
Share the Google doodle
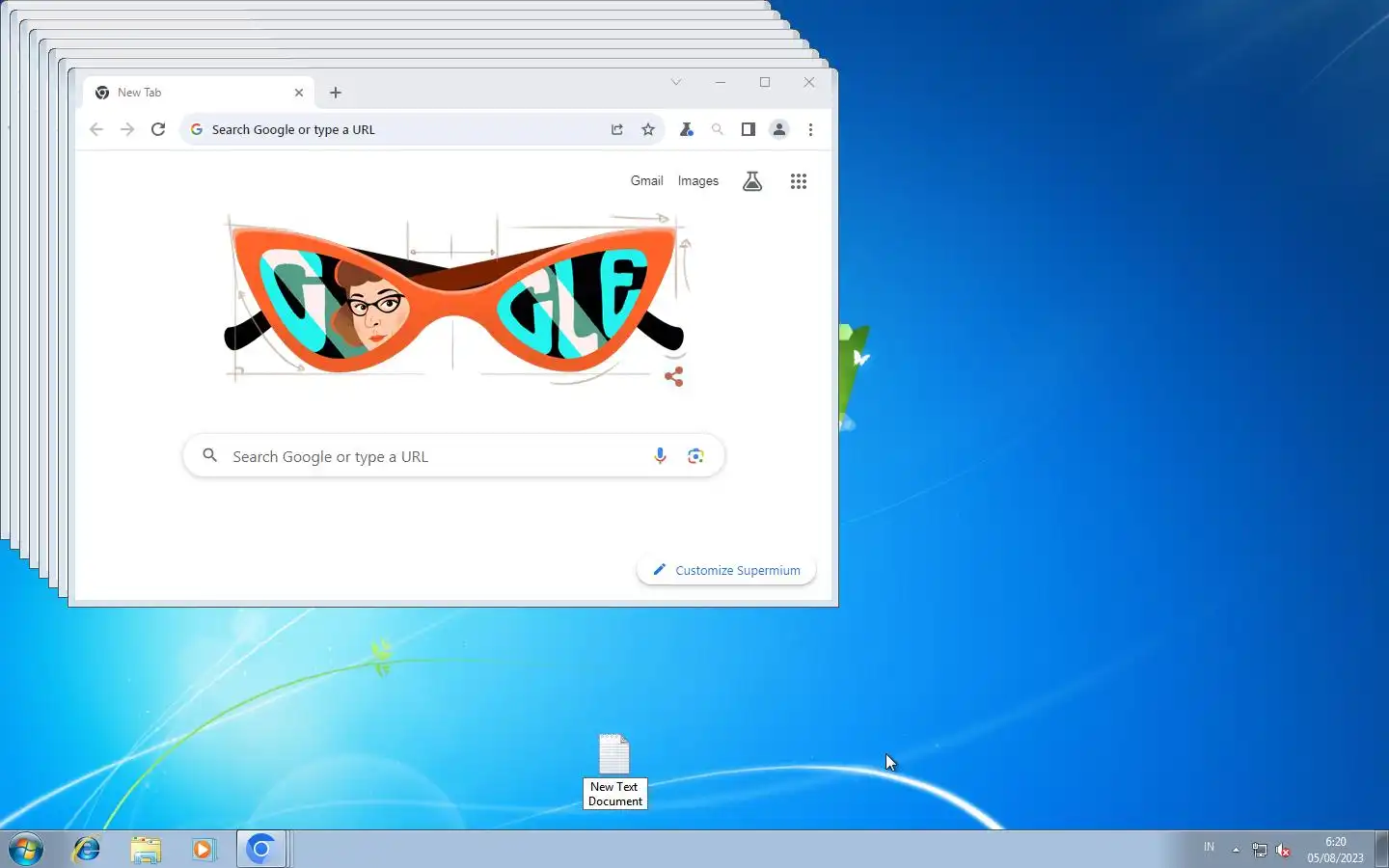click(674, 376)
